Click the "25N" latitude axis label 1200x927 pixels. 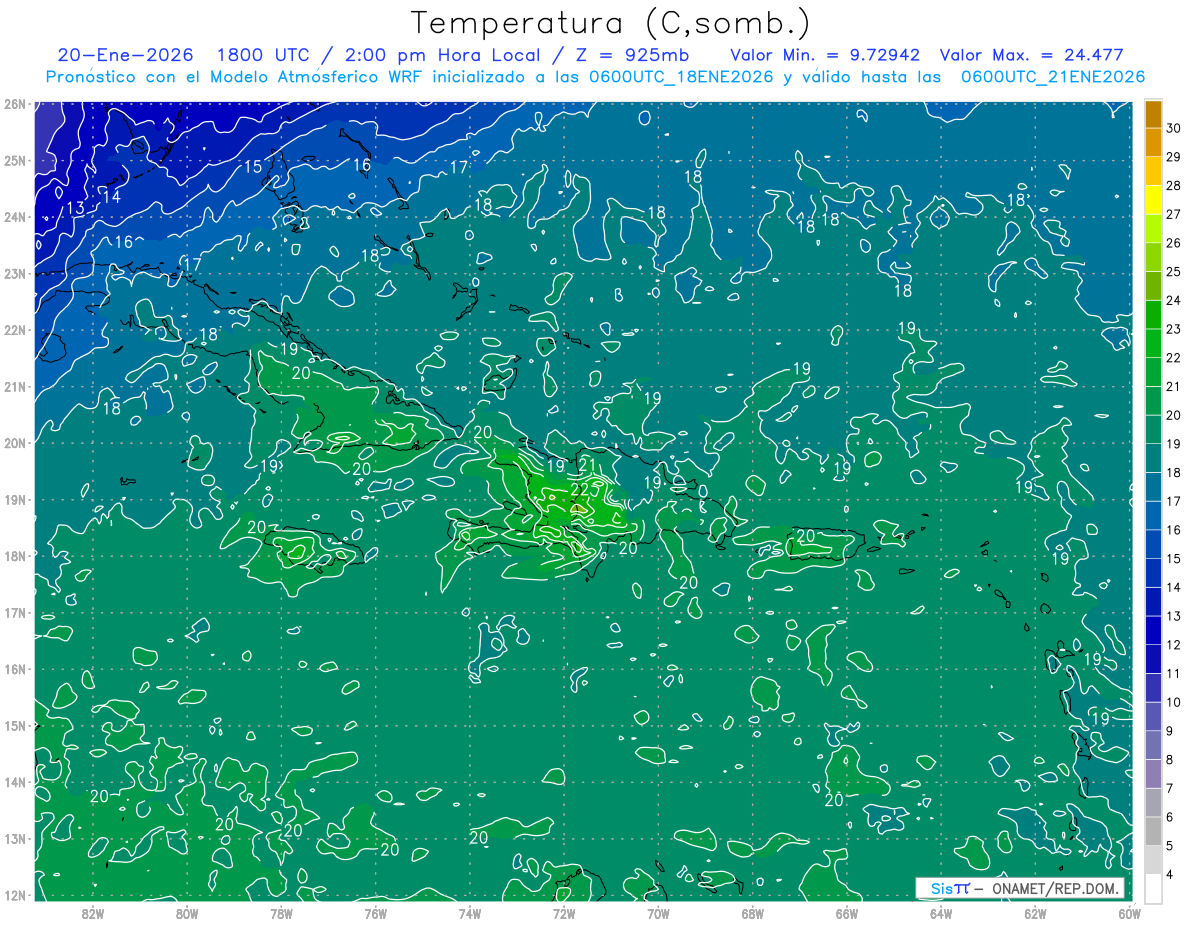[14, 160]
